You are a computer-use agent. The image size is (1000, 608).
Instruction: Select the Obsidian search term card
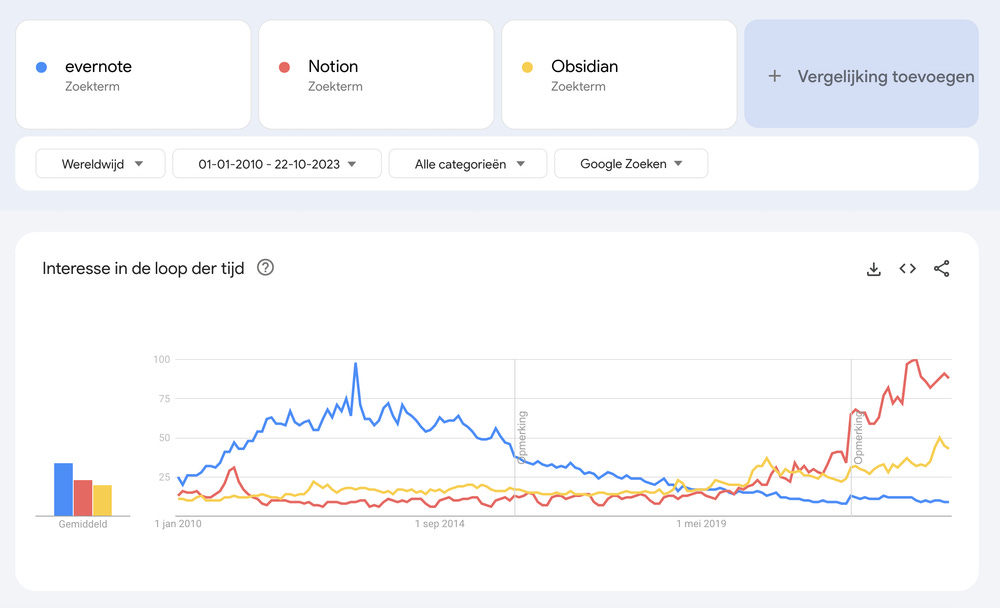619,75
